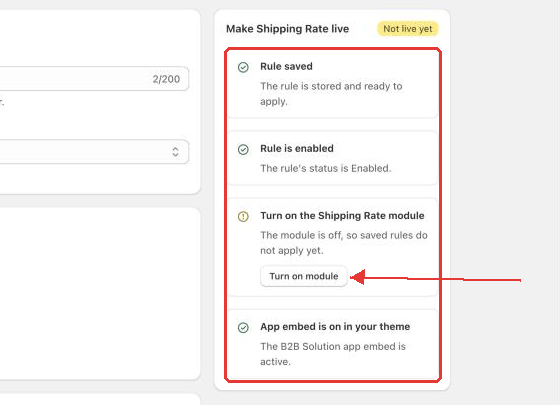
Task: Select the Rule saved title text
Action: click(x=286, y=66)
